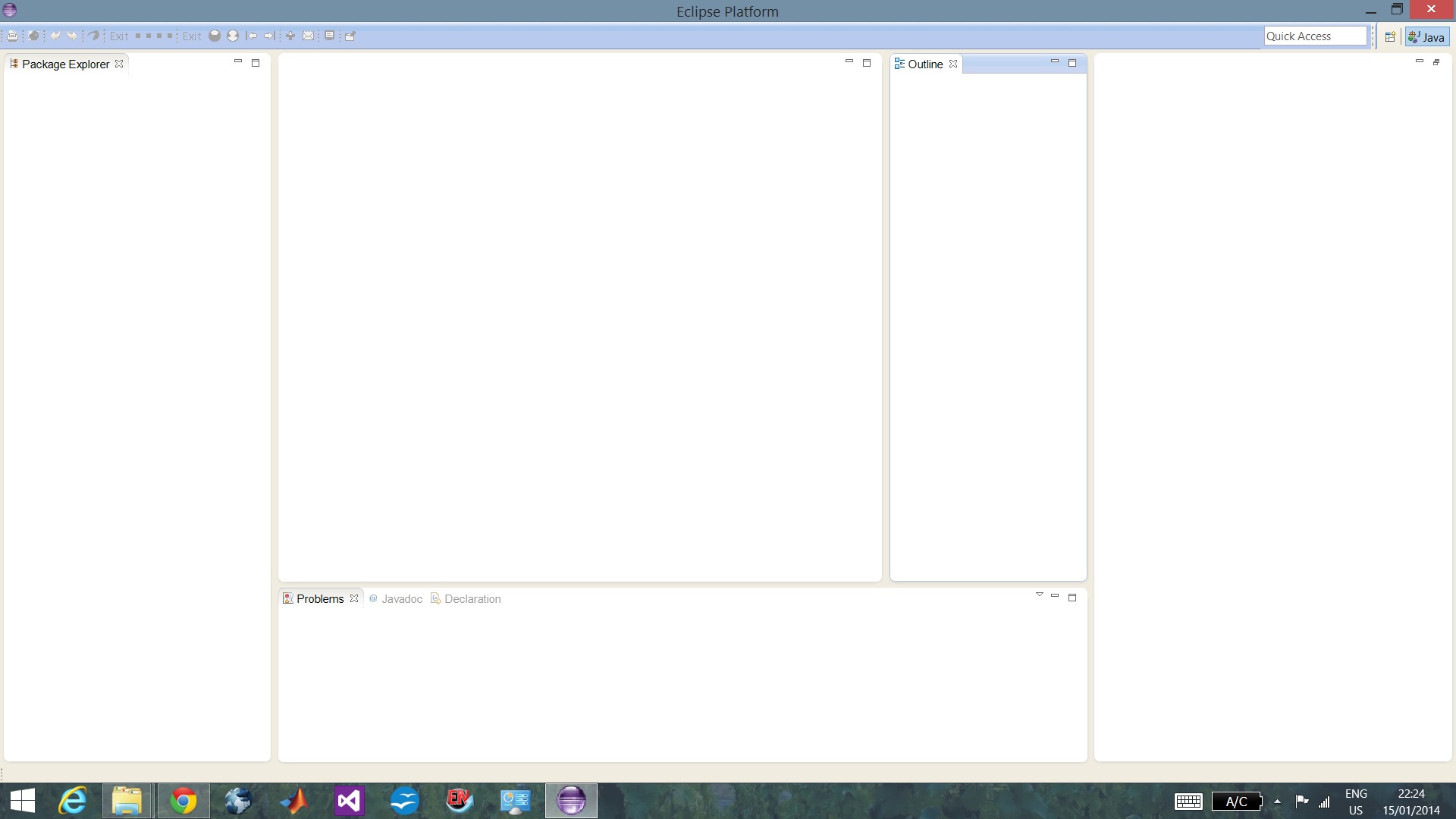Open the touch keyboard tray icon
The width and height of the screenshot is (1456, 819).
pyautogui.click(x=1188, y=802)
